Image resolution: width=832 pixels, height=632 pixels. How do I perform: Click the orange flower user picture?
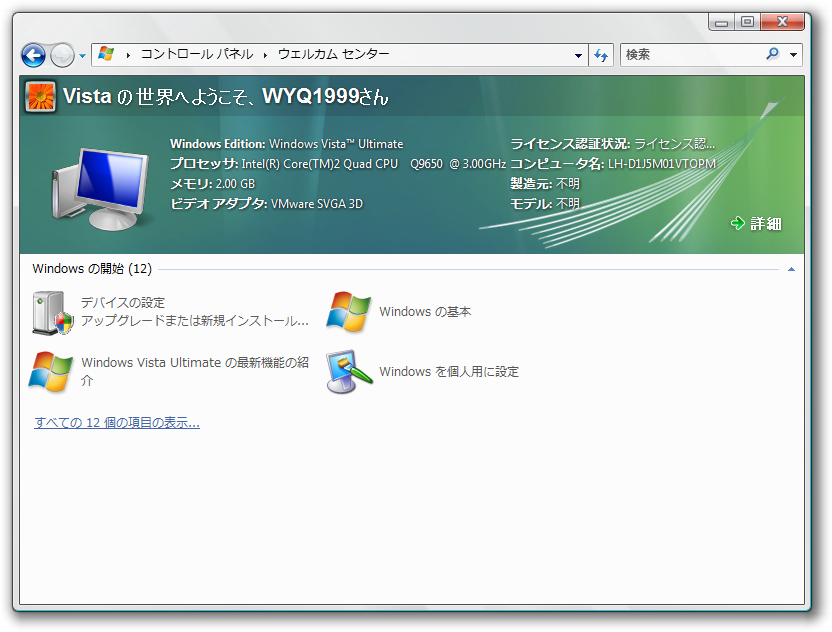[x=41, y=97]
